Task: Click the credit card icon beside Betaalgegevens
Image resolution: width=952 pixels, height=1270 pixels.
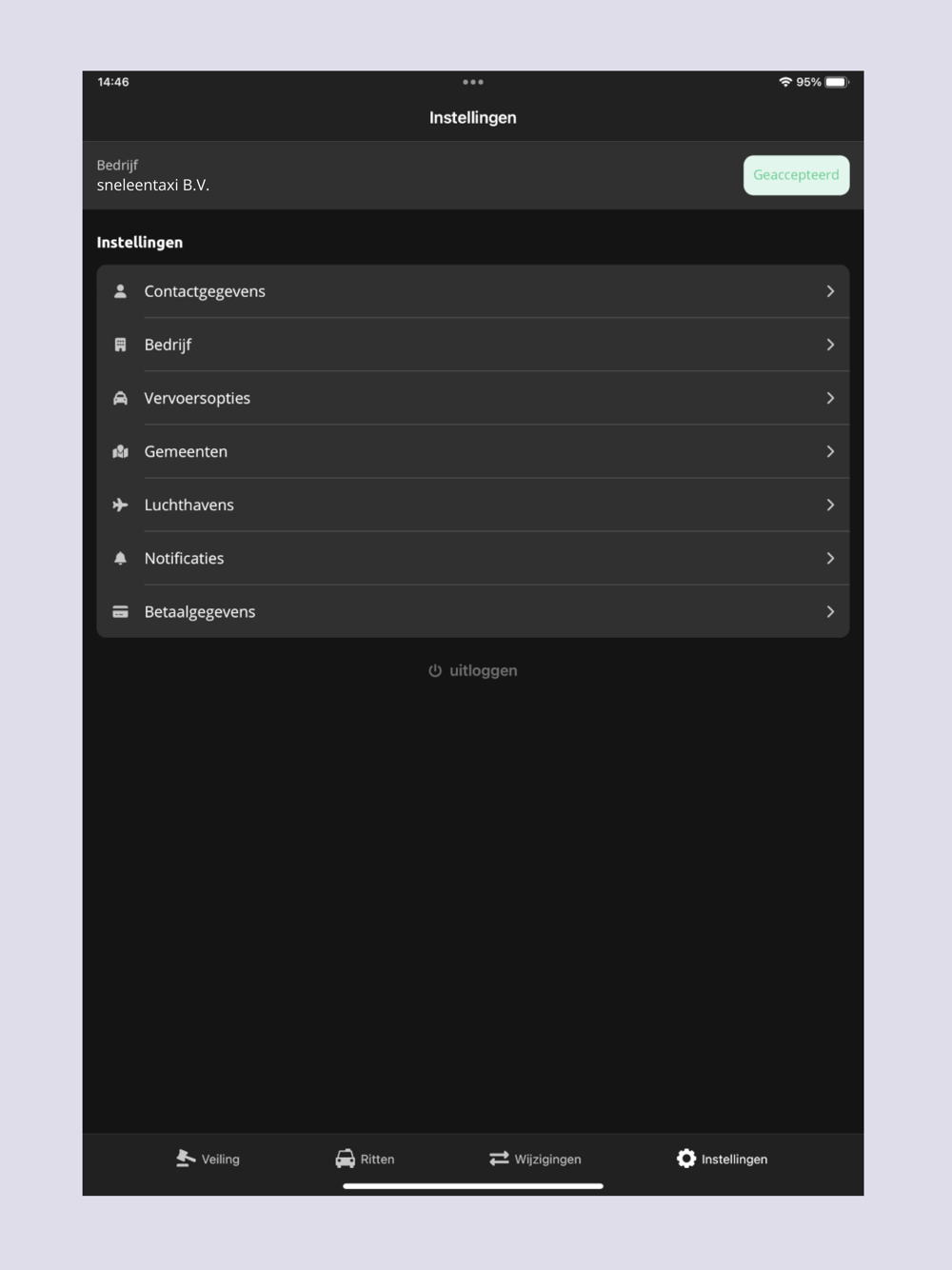Action: 120,611
